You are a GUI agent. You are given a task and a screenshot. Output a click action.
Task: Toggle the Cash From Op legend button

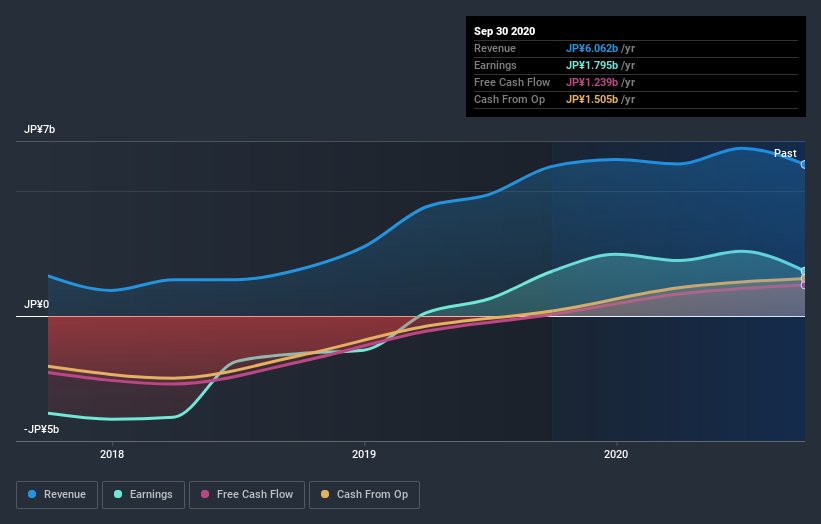click(364, 495)
